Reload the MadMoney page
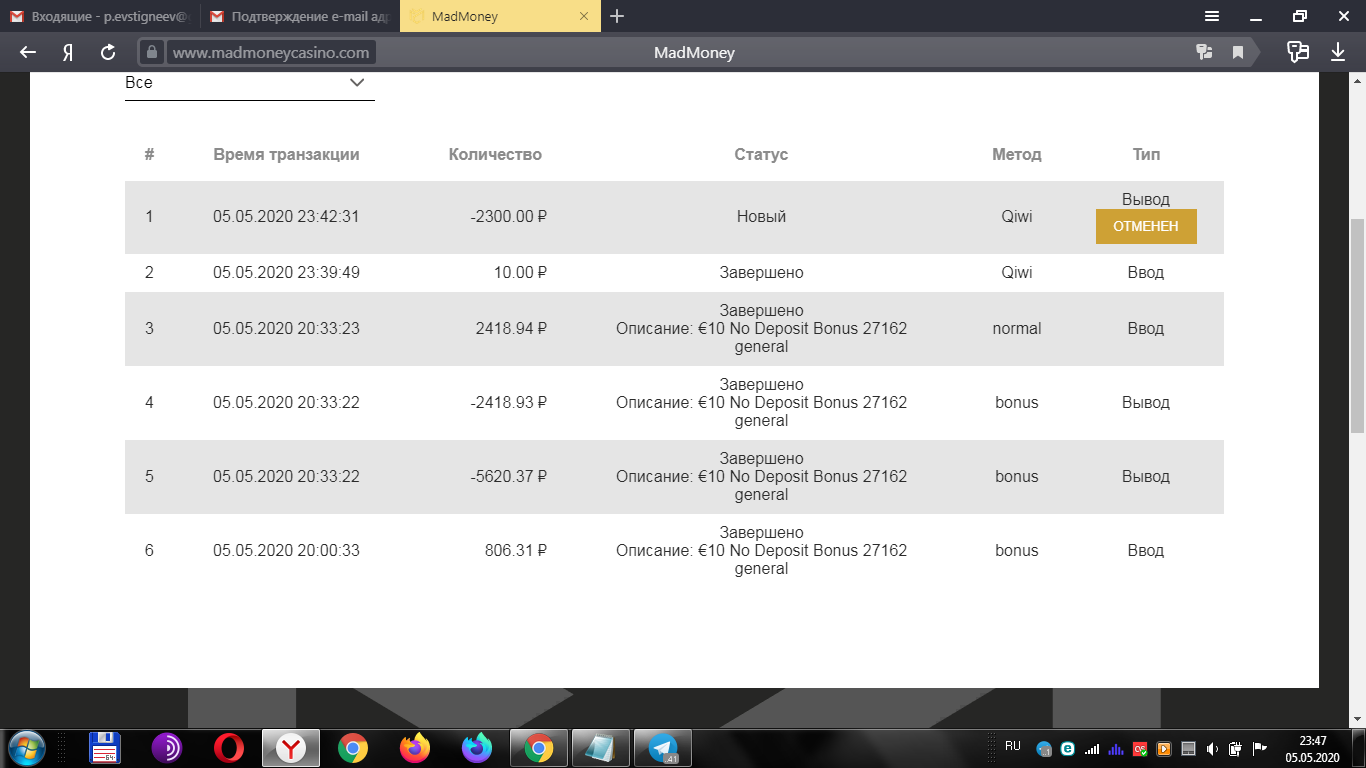 [108, 52]
